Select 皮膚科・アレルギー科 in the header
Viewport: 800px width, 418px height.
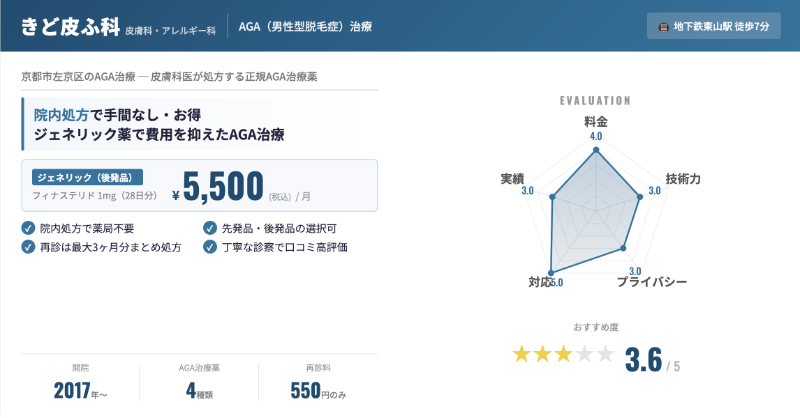coord(170,30)
